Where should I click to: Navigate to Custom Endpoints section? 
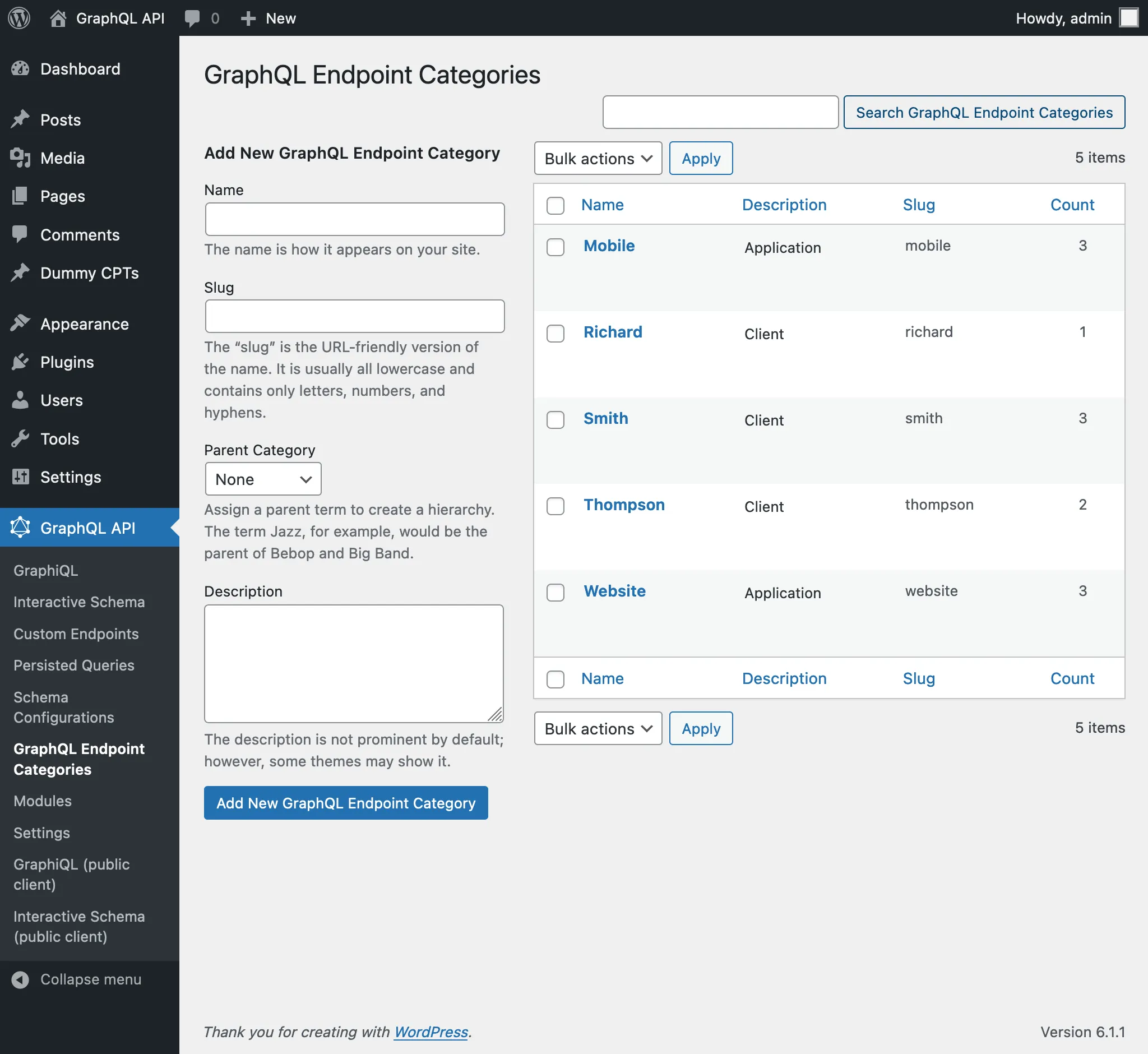pyautogui.click(x=76, y=632)
